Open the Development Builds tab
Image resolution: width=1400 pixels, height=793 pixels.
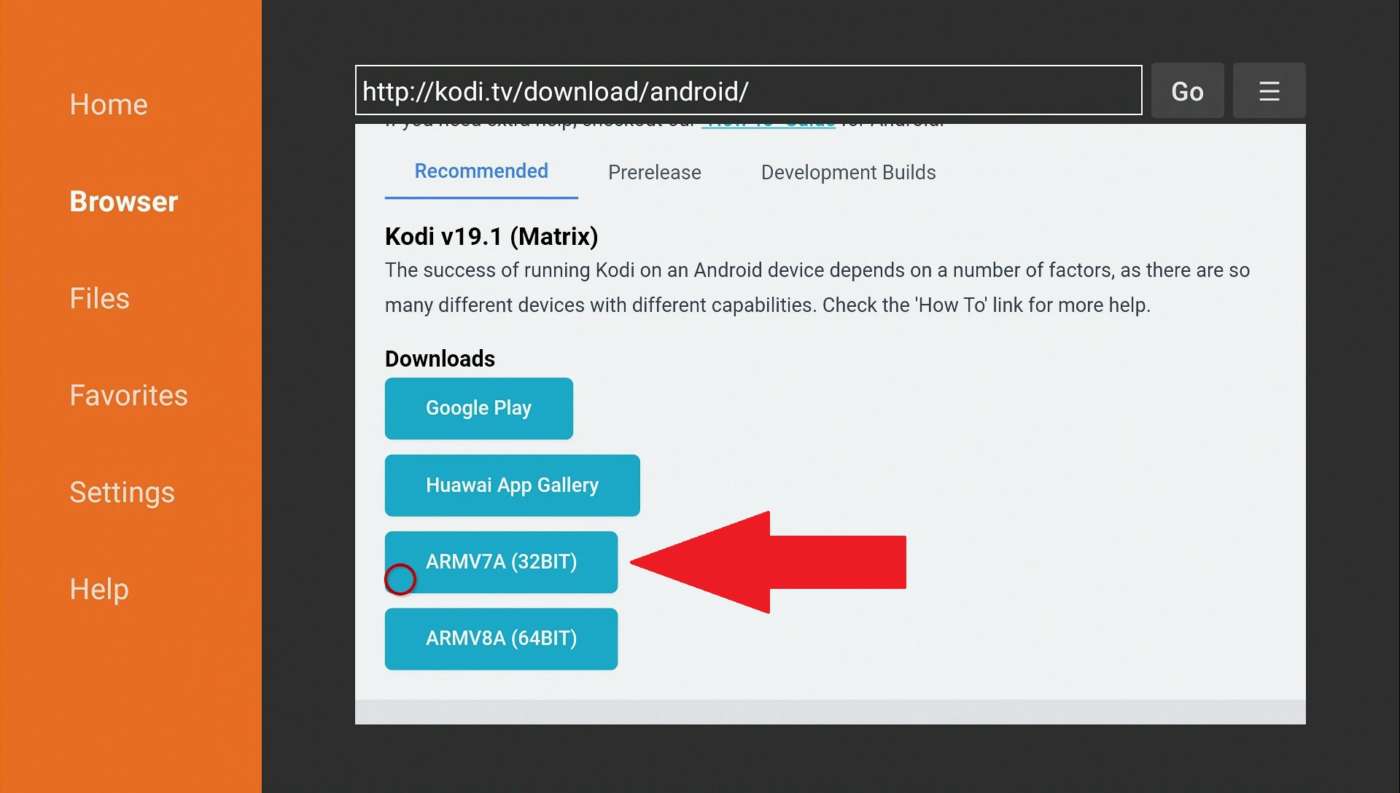[848, 172]
